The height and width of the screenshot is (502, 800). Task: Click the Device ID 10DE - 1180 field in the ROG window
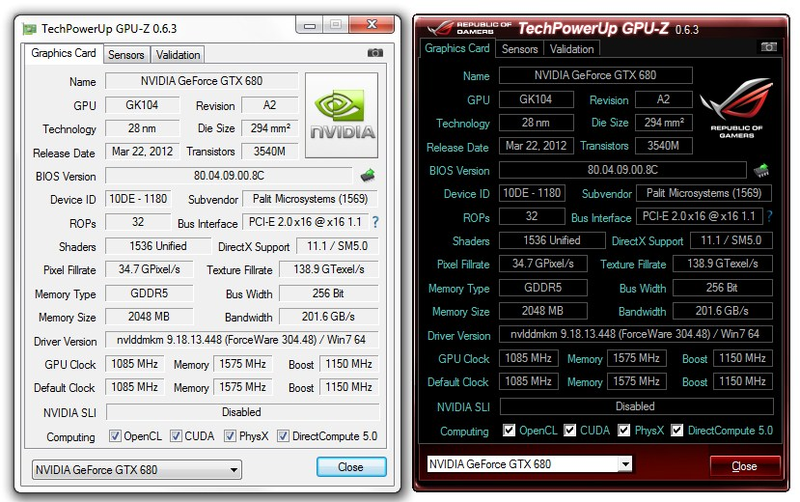pyautogui.click(x=532, y=193)
